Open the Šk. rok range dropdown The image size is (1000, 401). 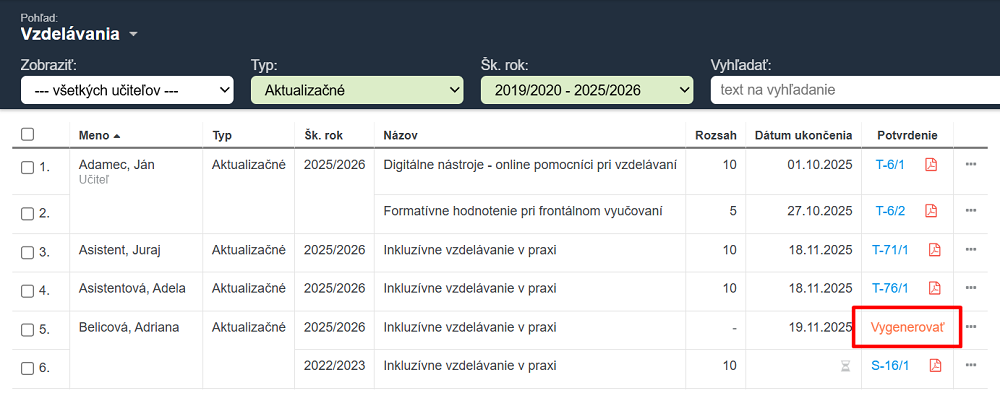[587, 90]
